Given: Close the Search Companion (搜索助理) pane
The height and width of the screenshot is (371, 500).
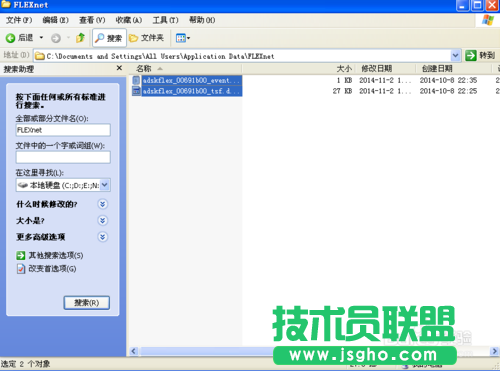Looking at the screenshot, I should (119, 68).
